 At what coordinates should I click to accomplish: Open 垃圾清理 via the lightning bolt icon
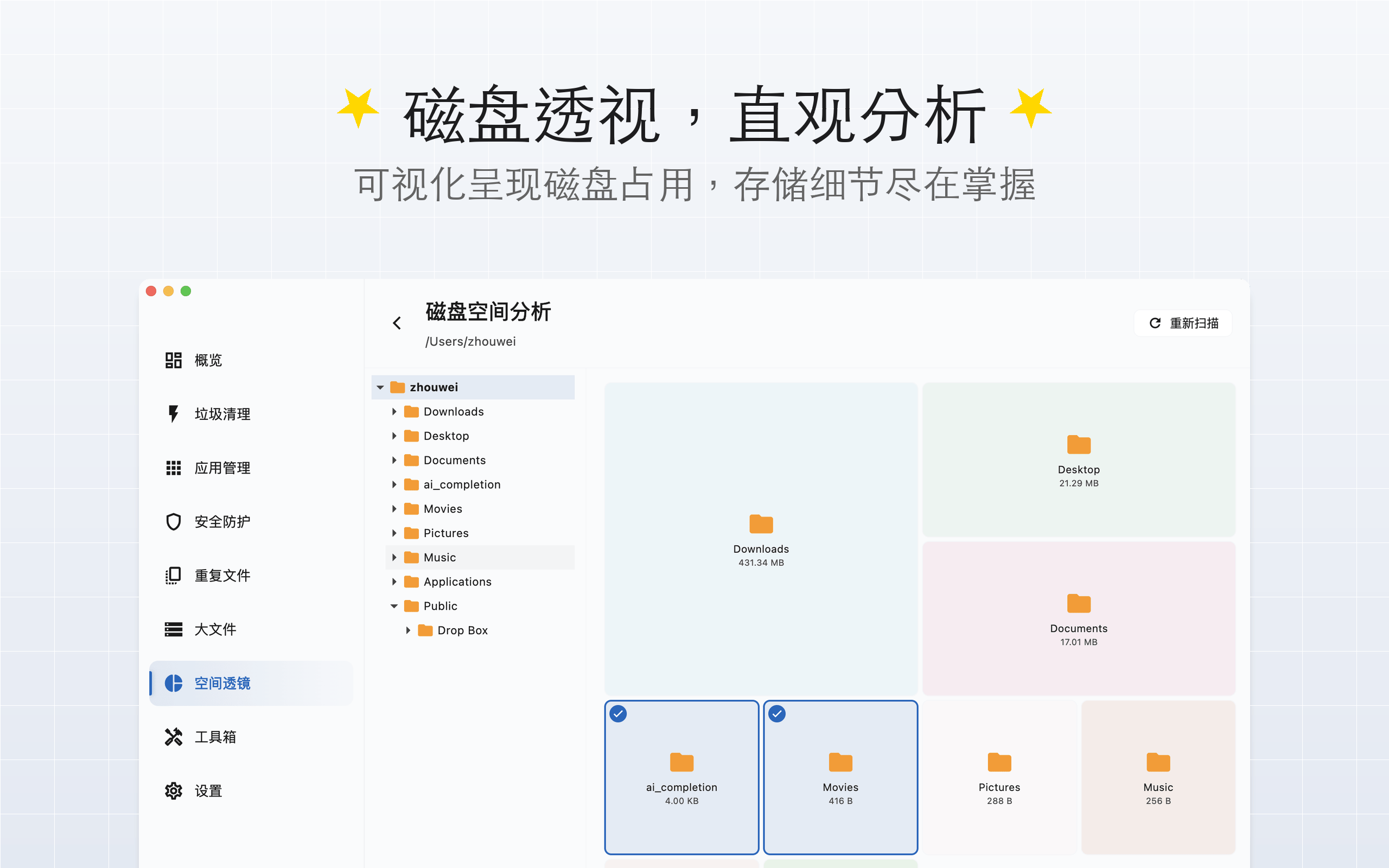(x=173, y=414)
